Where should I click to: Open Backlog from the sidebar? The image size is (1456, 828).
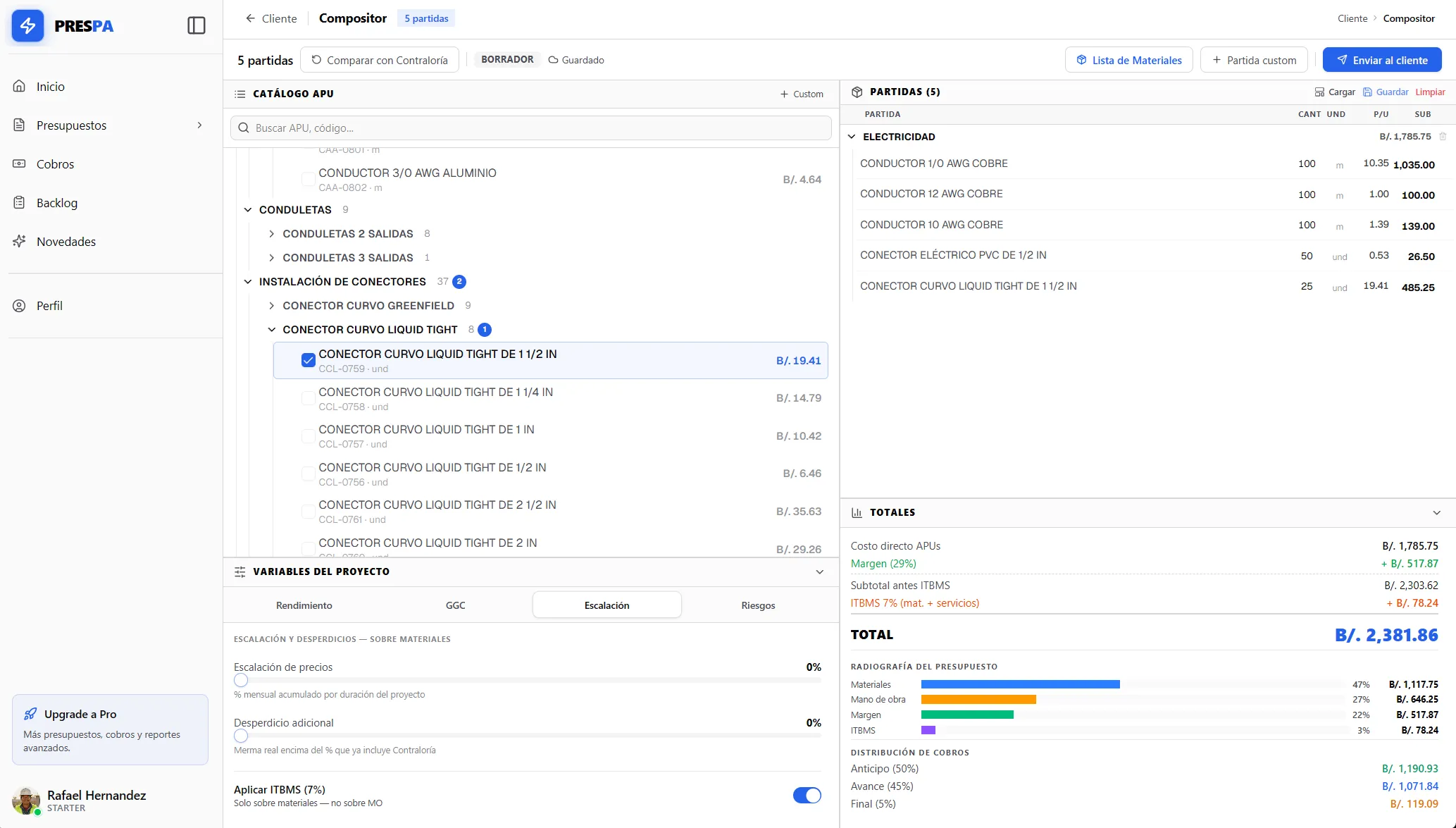(56, 203)
